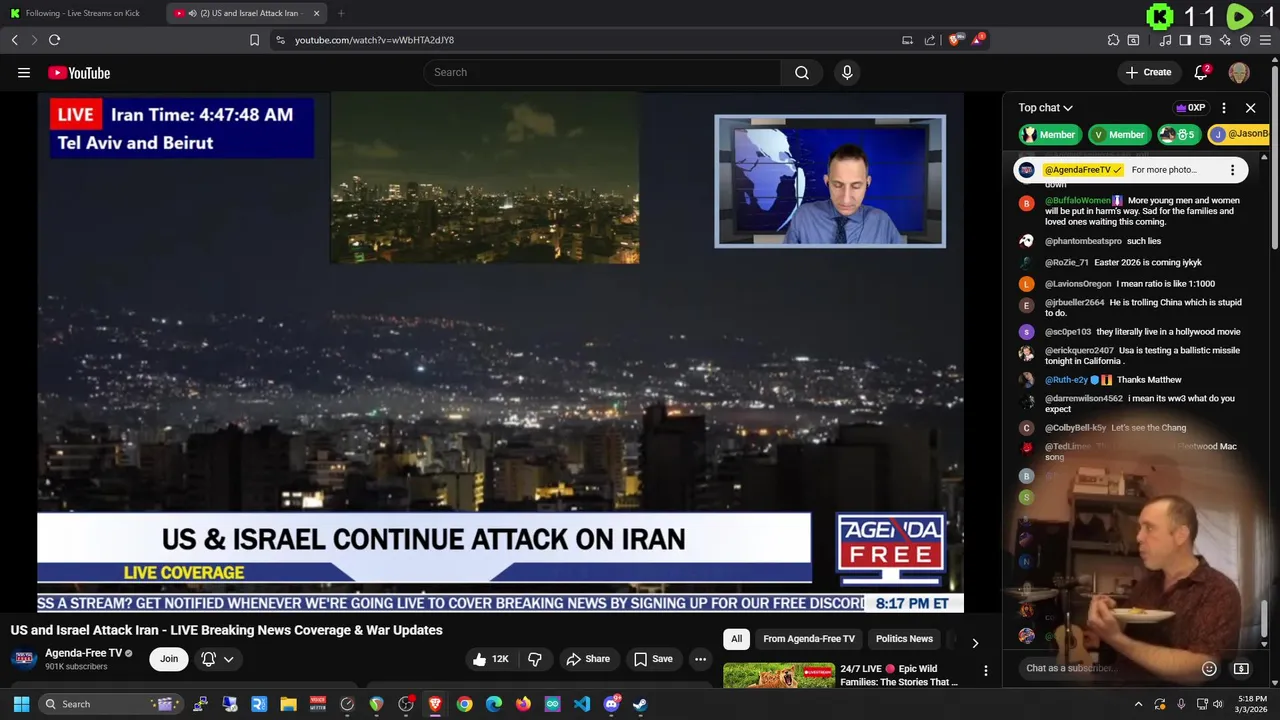The width and height of the screenshot is (1280, 720).
Task: Expand channel notification preferences dropdown
Action: click(228, 659)
